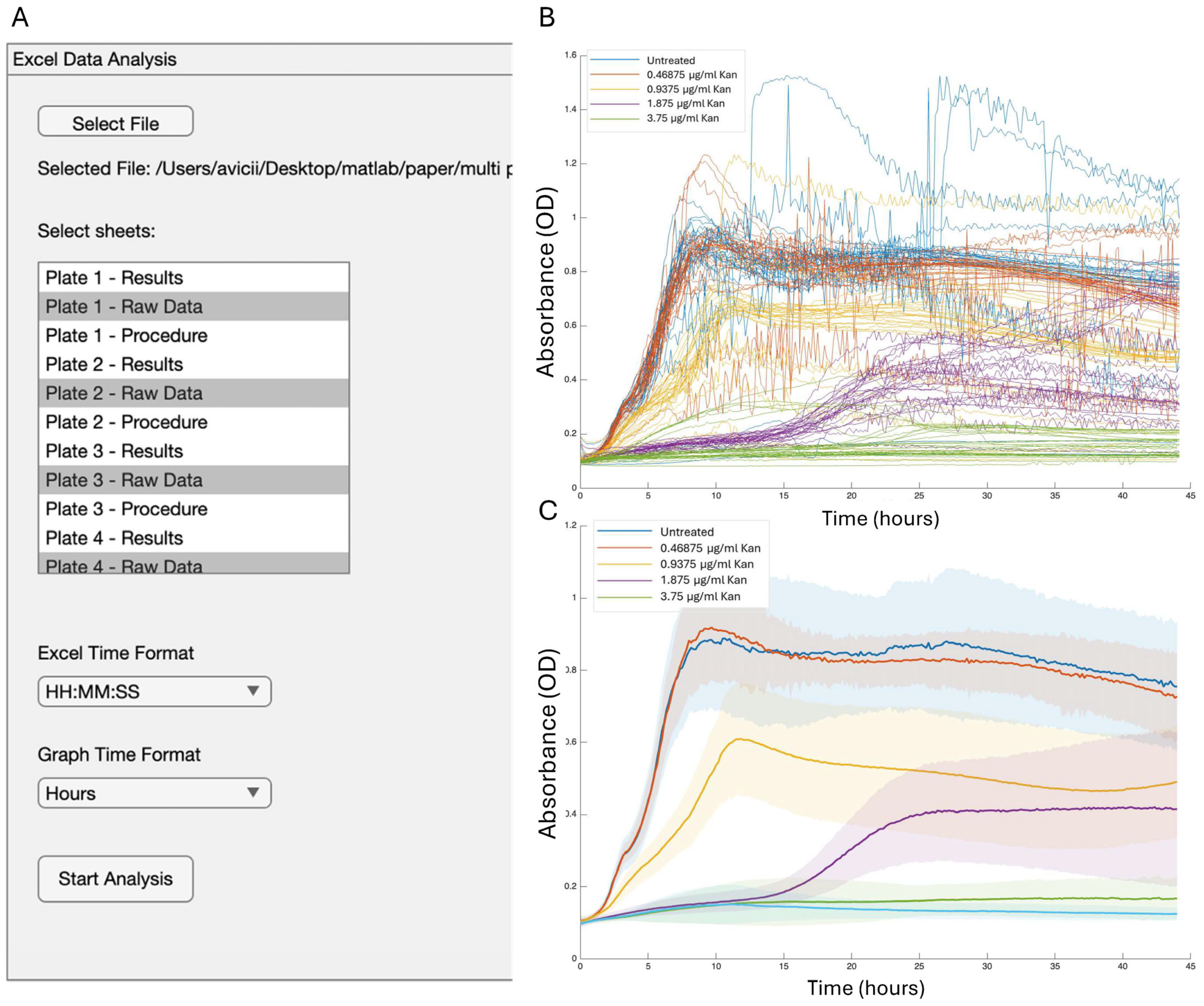Open the Graph Time Format dropdown
The height and width of the screenshot is (1006, 1204).
pos(154,793)
